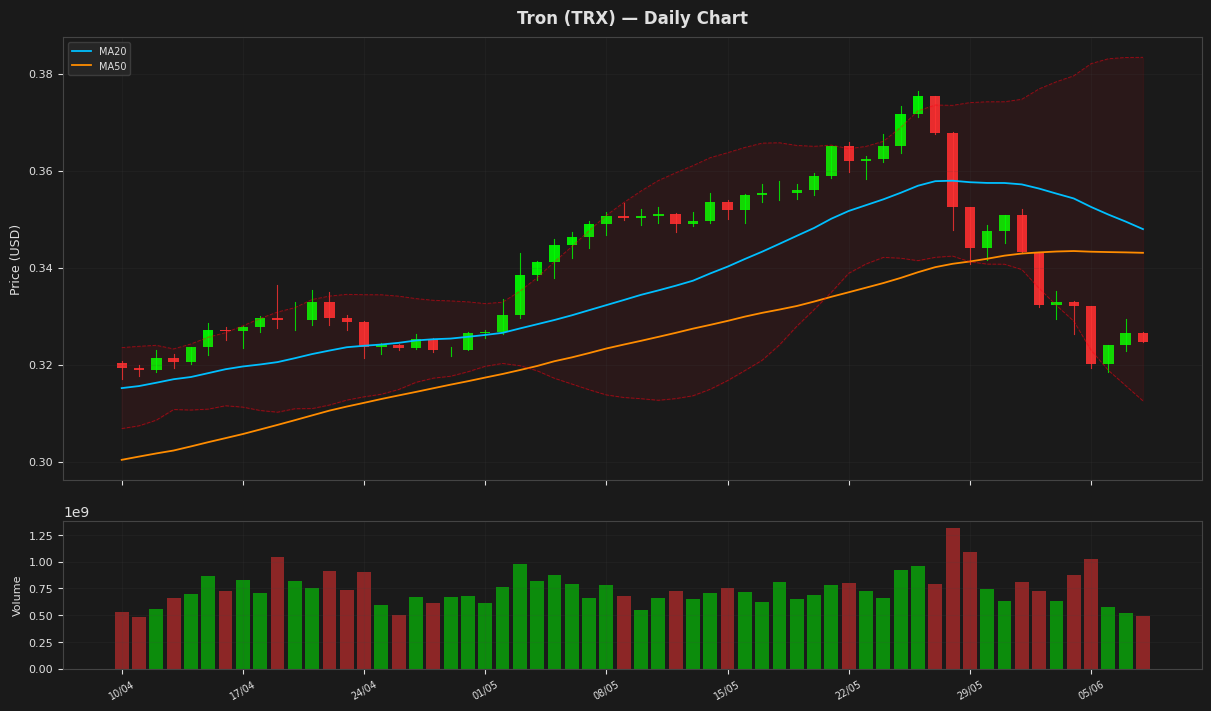Select the MA50 legend label
The height and width of the screenshot is (711, 1211).
click(112, 66)
